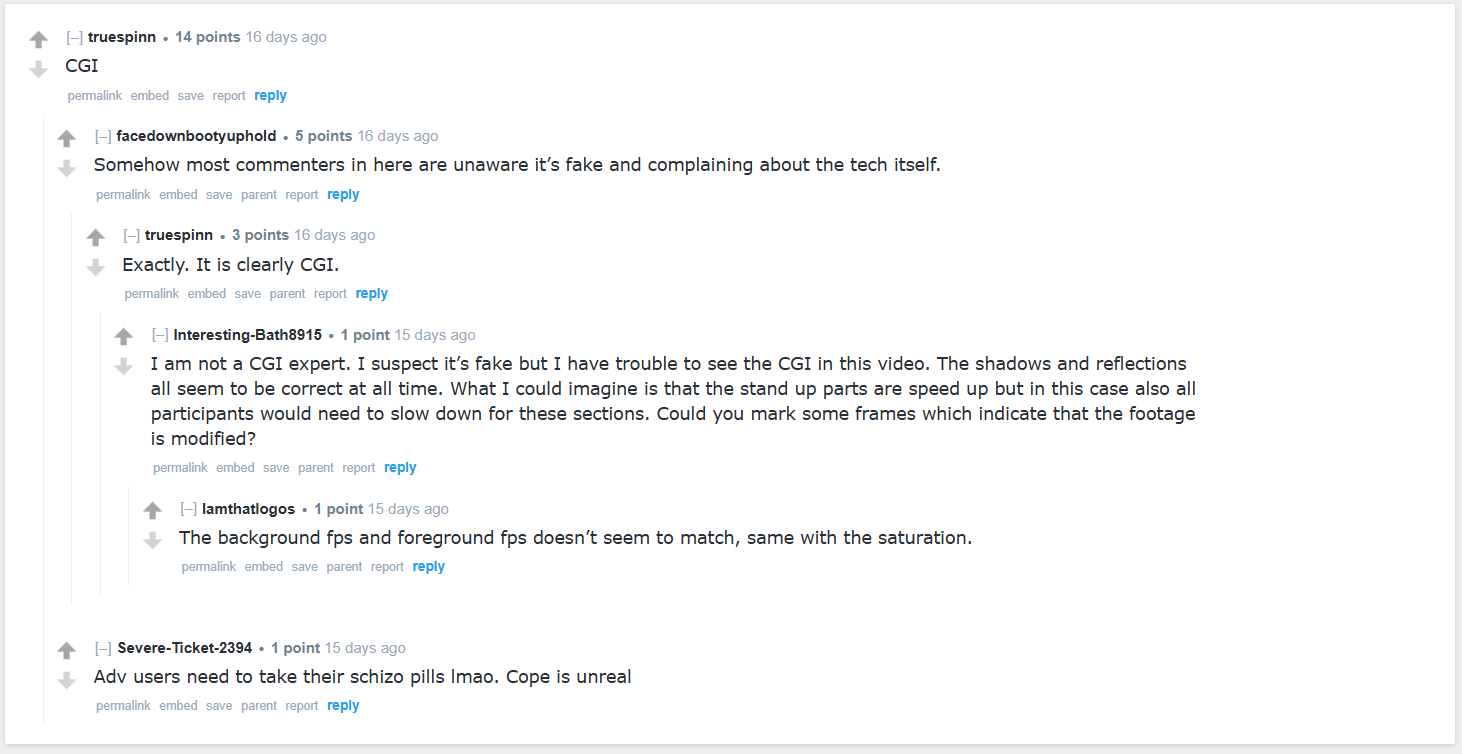The height and width of the screenshot is (754, 1462).
Task: Collapse the Iamthatlogos comment with [–]
Action: [x=189, y=509]
